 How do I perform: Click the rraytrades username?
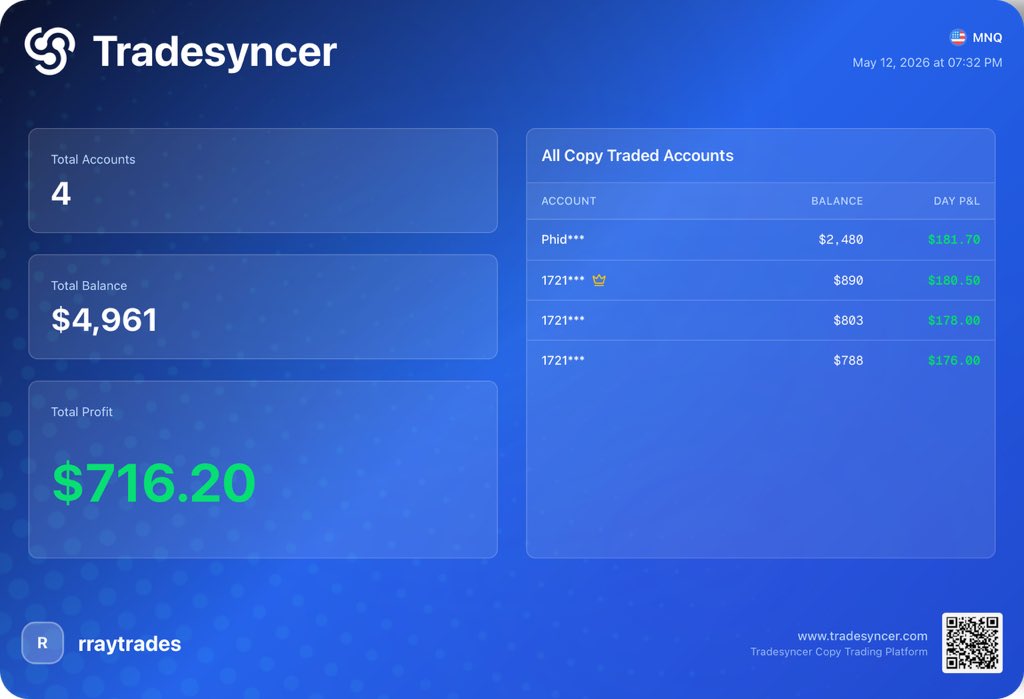point(129,644)
